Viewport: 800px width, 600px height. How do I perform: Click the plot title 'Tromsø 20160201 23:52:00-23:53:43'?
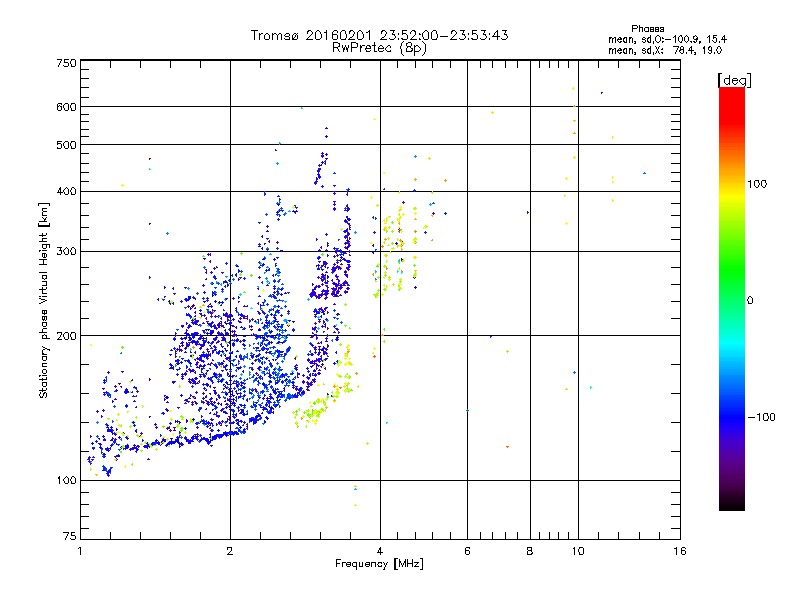coord(379,35)
